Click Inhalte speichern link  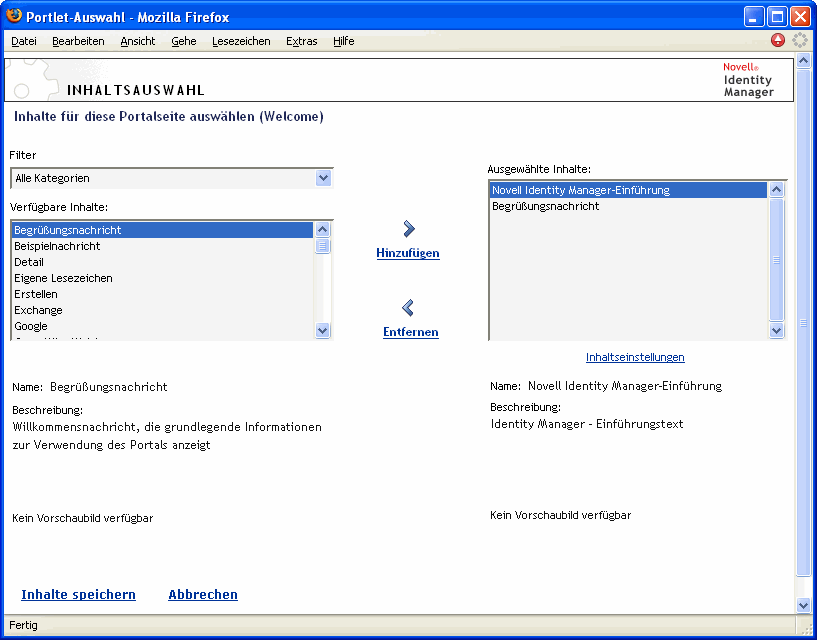click(x=79, y=595)
